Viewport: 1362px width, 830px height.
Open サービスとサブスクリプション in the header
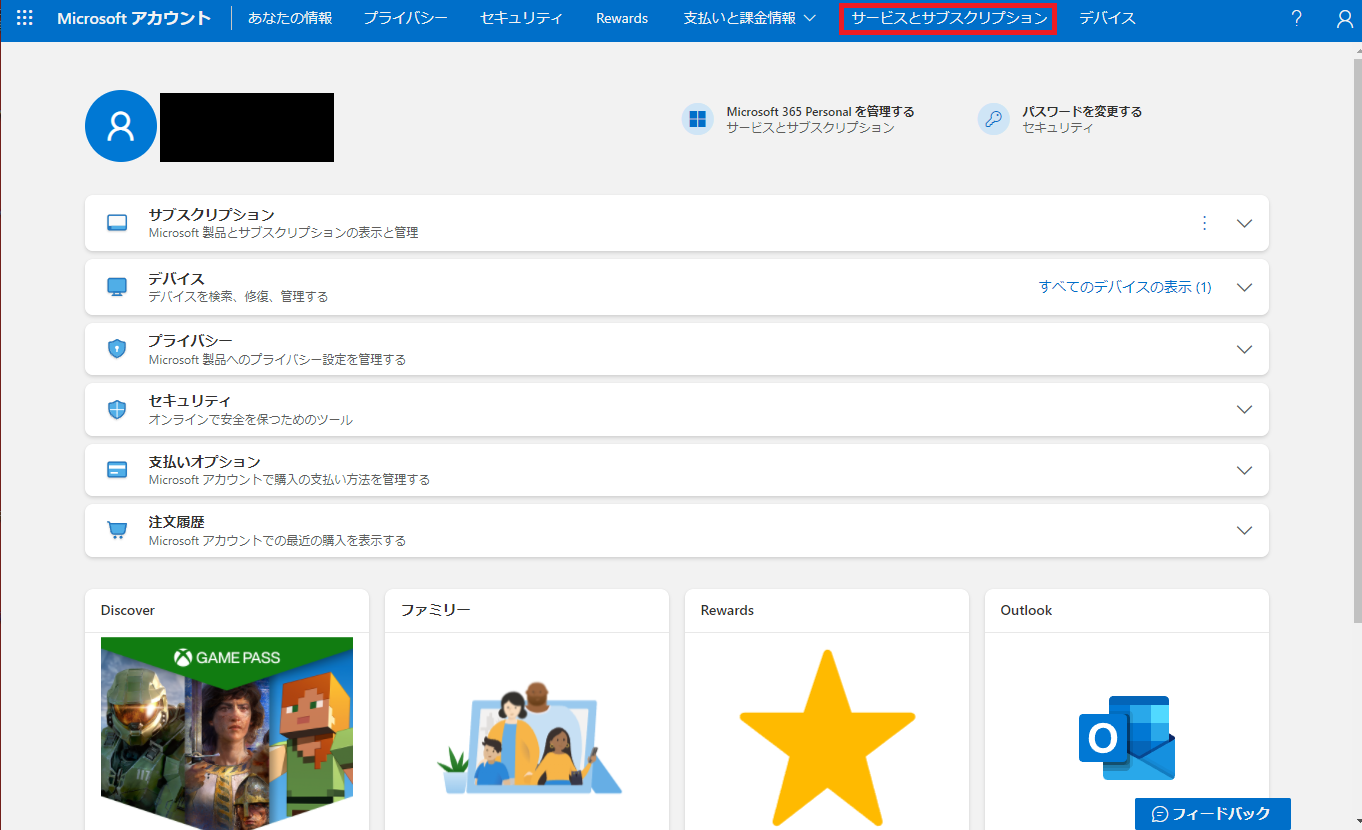949,18
